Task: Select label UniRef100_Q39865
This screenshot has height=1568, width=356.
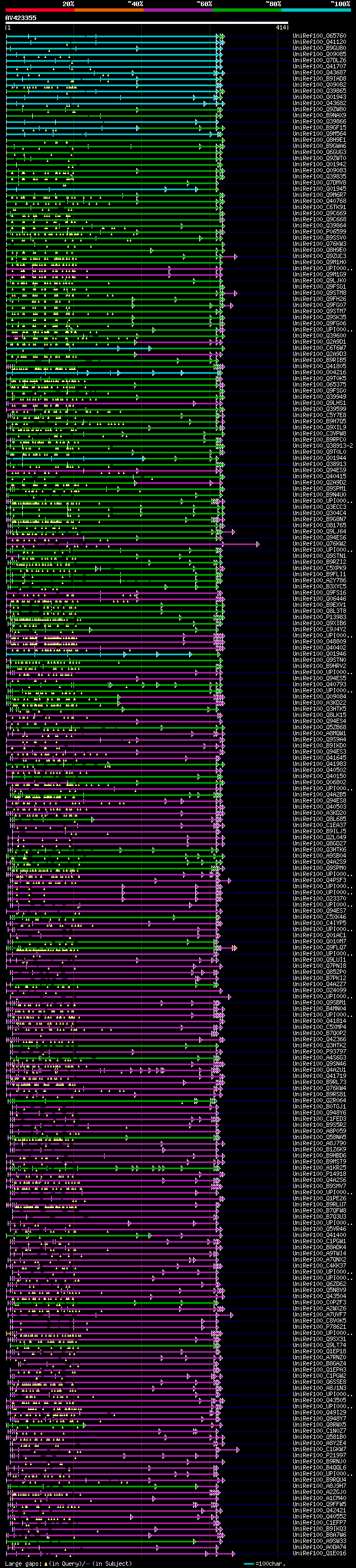Action: tap(319, 91)
